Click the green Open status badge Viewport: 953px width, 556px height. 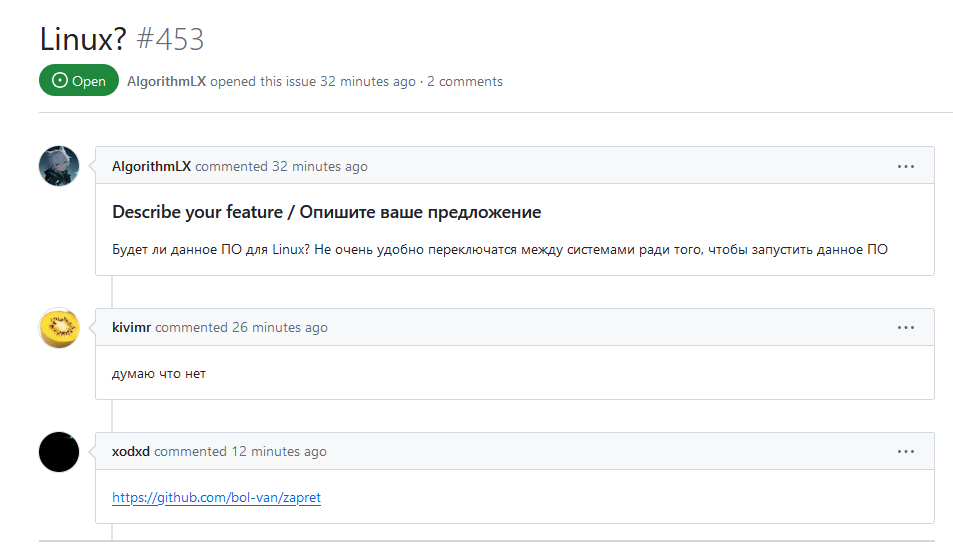tap(79, 81)
